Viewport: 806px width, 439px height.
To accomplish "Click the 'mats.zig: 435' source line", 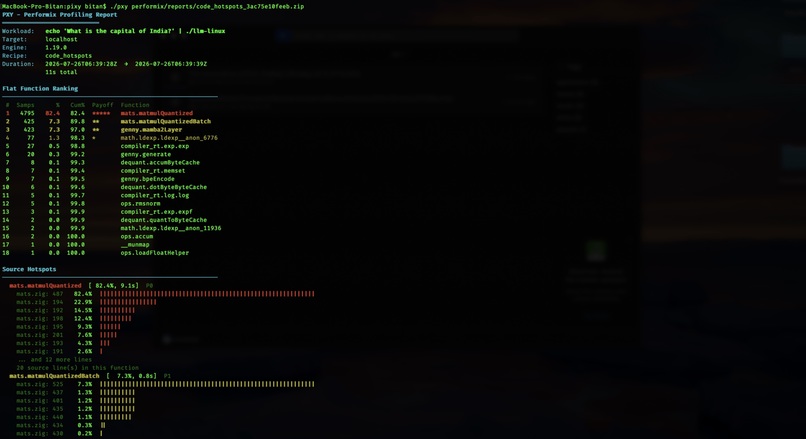I will [40, 409].
